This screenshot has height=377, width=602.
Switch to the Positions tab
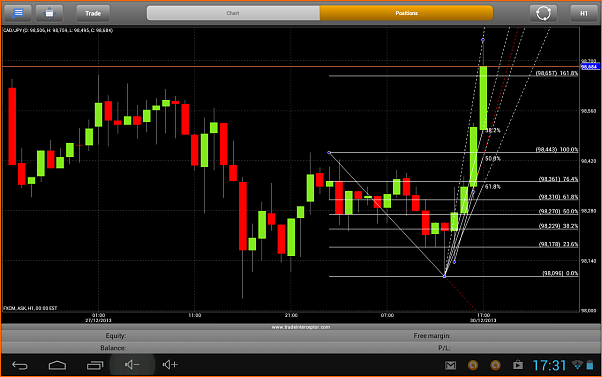pyautogui.click(x=407, y=13)
